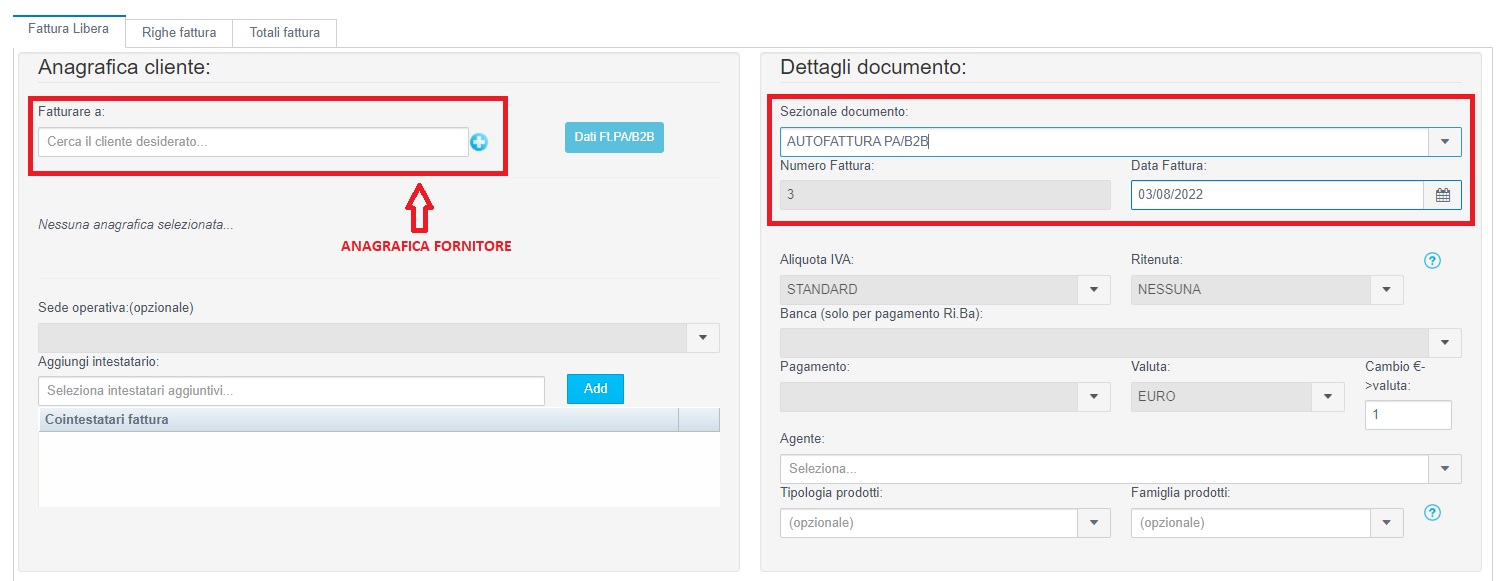Expand the Valuta EURO dropdown
Viewport: 1499px width, 581px height.
tap(1328, 397)
